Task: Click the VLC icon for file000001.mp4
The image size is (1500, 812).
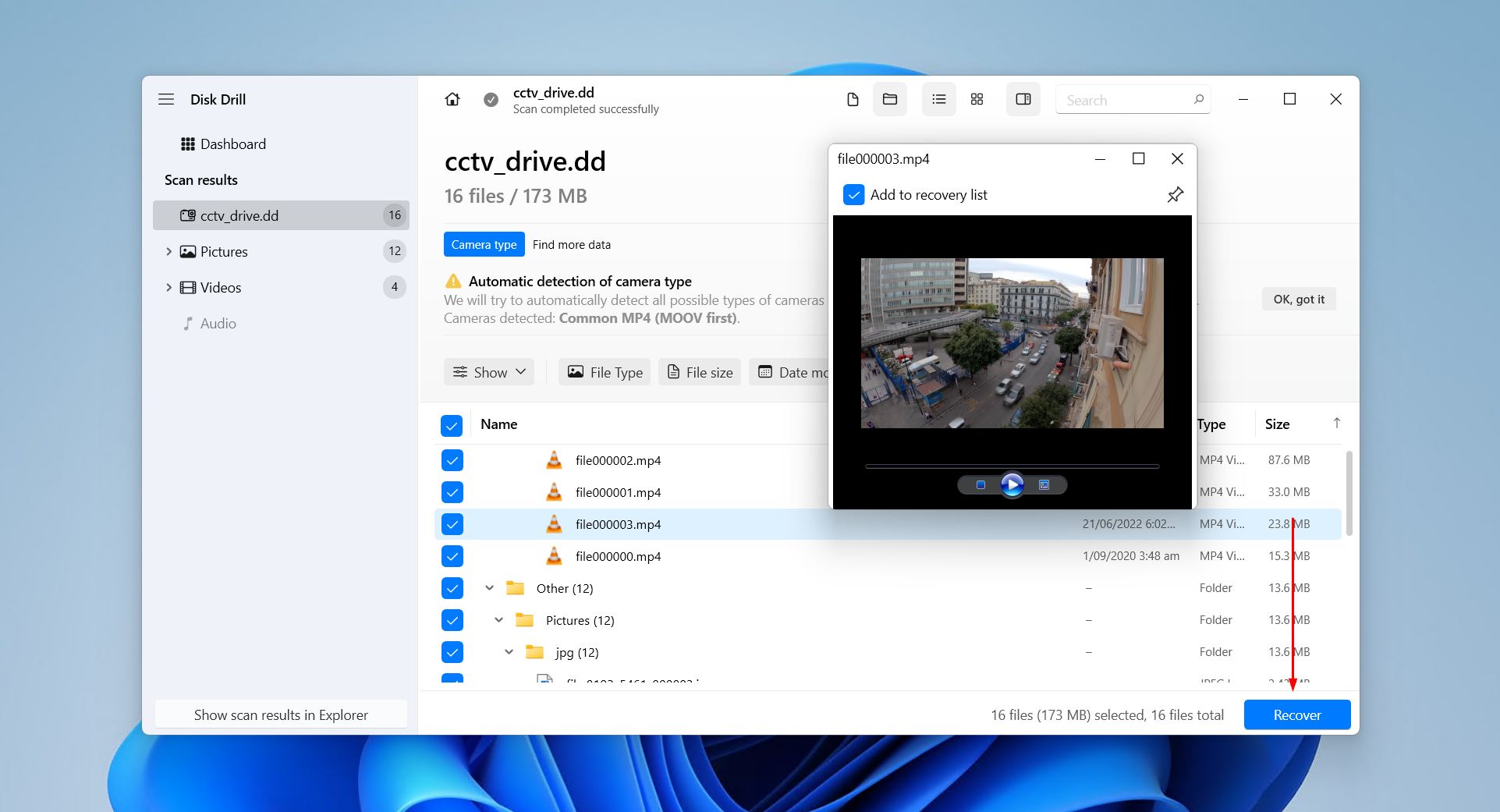Action: click(554, 492)
